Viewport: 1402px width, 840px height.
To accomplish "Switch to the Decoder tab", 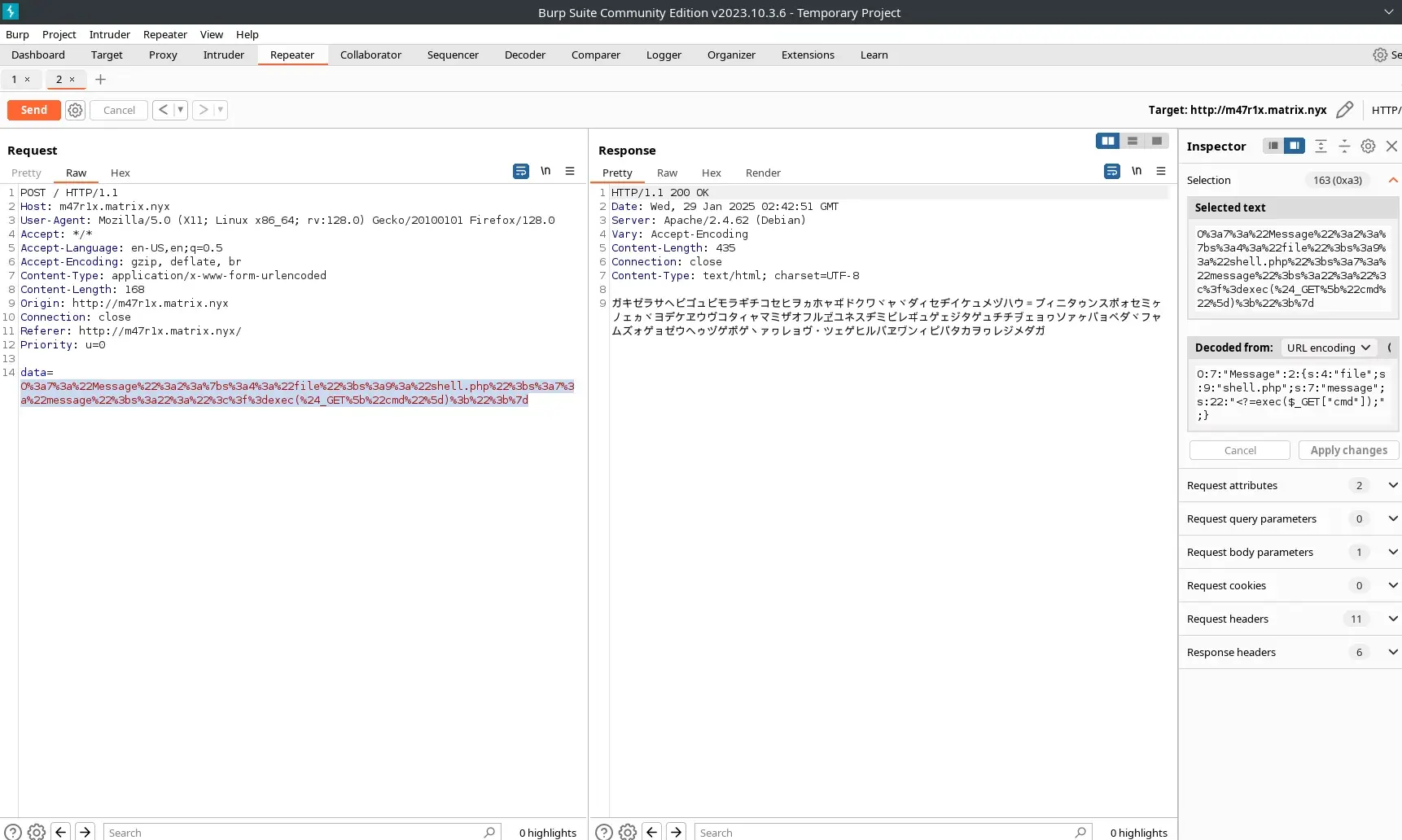I will click(525, 55).
